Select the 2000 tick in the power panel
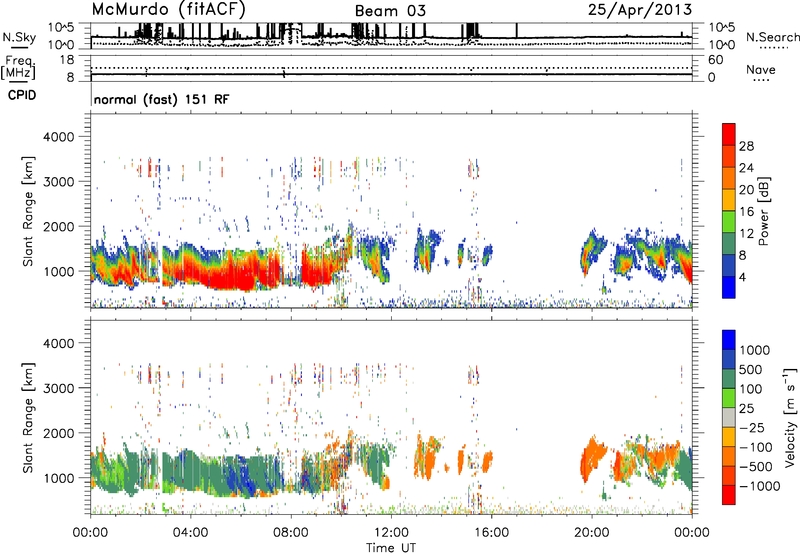800x554 pixels. coord(59,226)
